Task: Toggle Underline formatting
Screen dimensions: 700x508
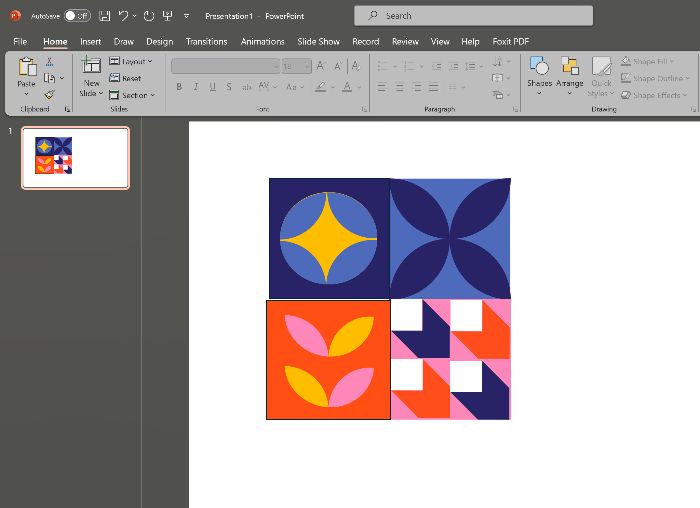Action: (x=212, y=87)
